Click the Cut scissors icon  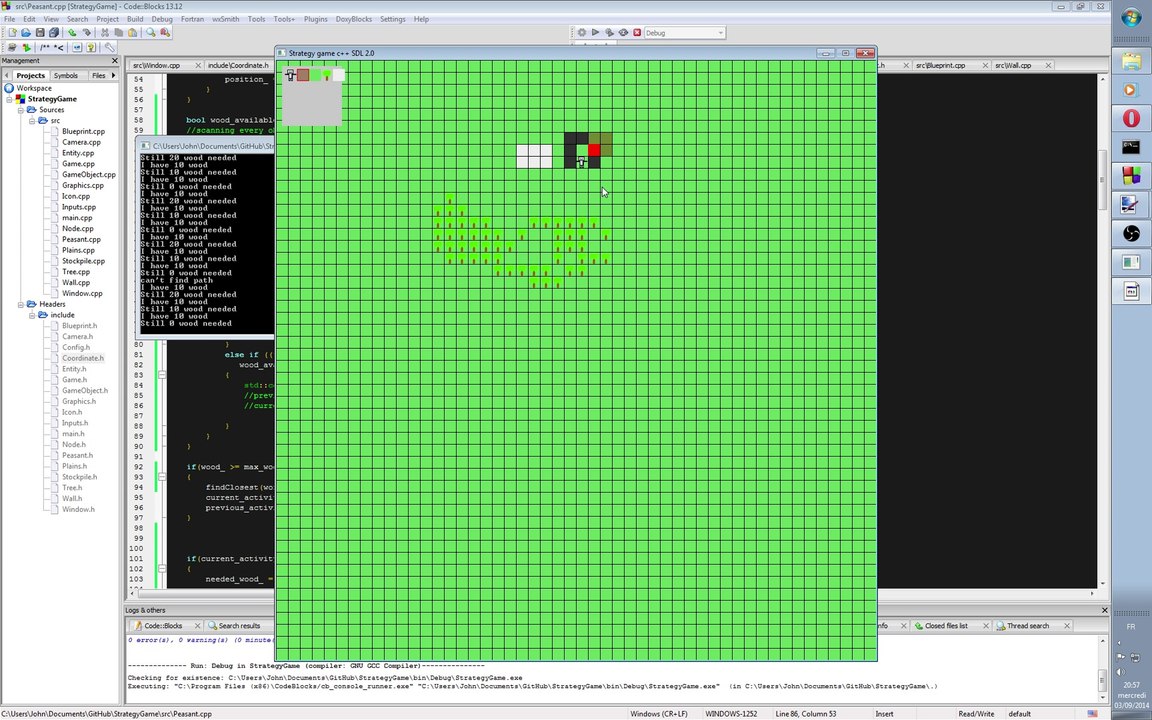(x=105, y=32)
